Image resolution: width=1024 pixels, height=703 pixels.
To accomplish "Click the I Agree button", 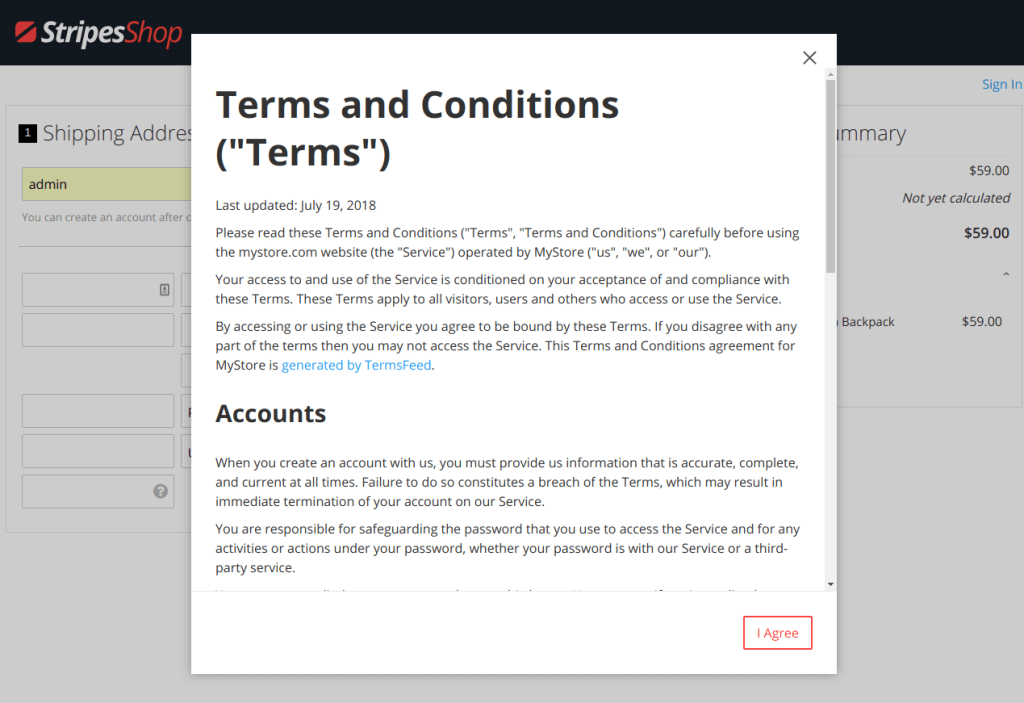I will click(x=777, y=632).
